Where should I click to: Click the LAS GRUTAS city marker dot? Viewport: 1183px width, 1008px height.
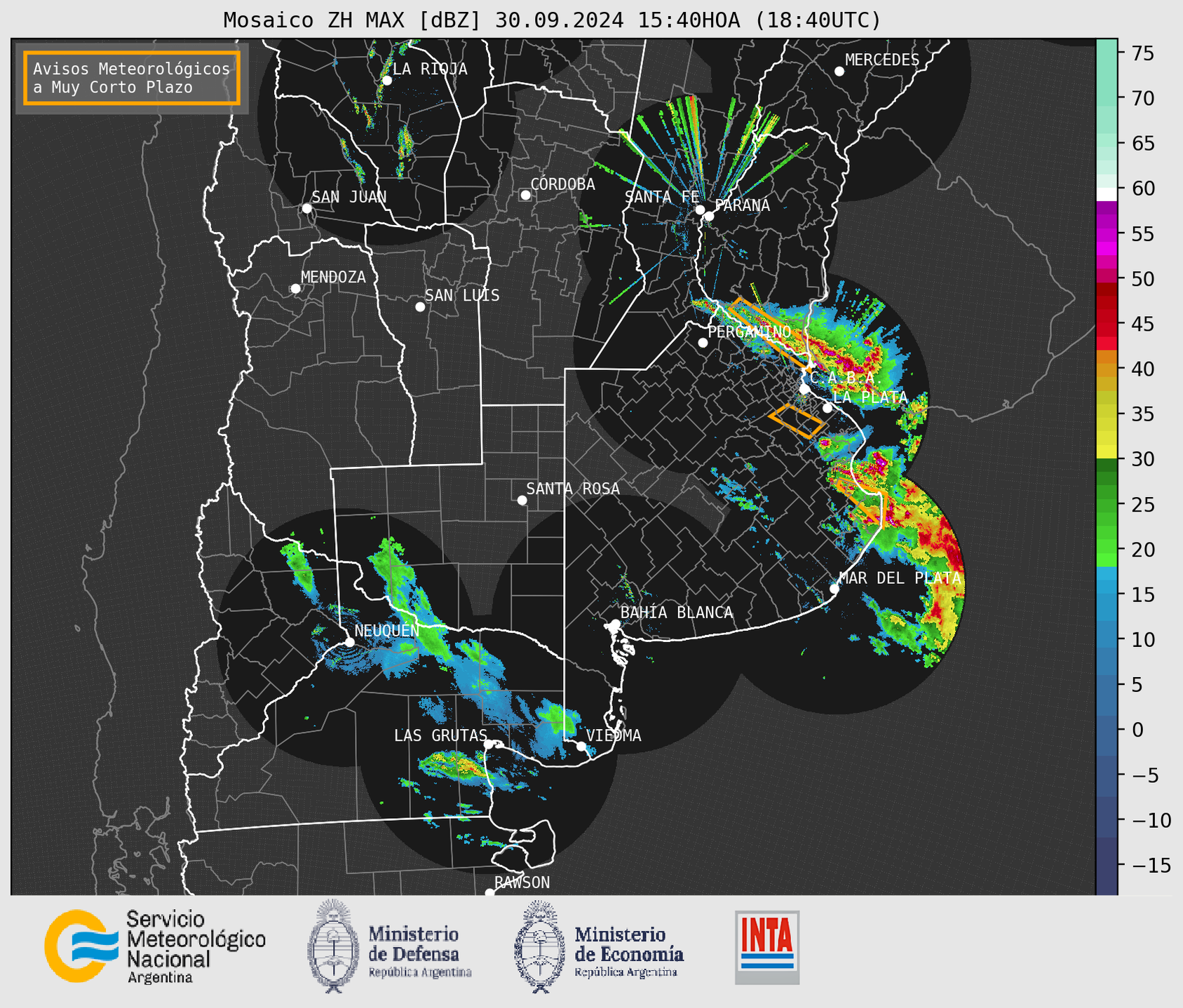(489, 744)
